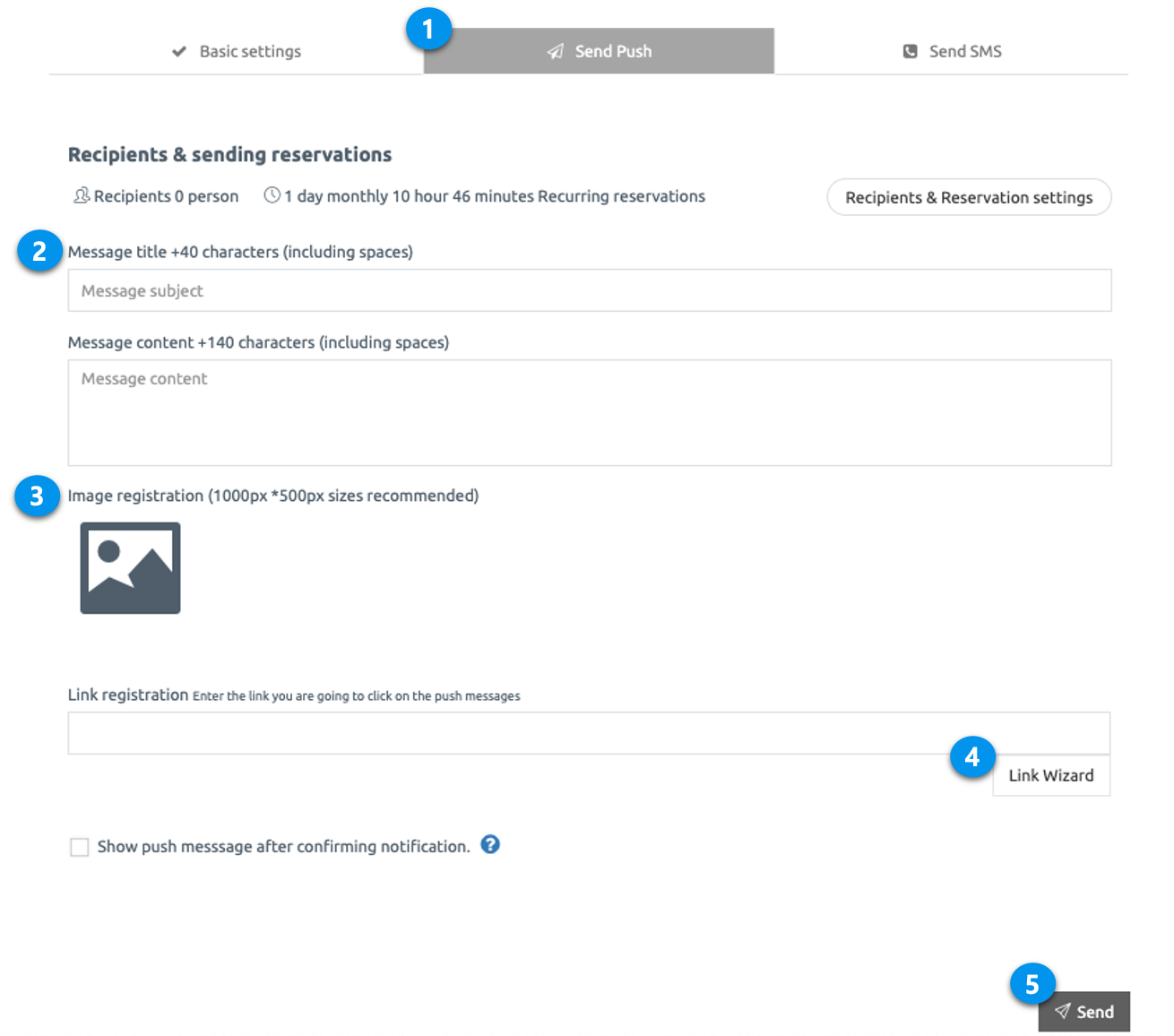Click the phone icon beside Send SMS

coord(910,52)
